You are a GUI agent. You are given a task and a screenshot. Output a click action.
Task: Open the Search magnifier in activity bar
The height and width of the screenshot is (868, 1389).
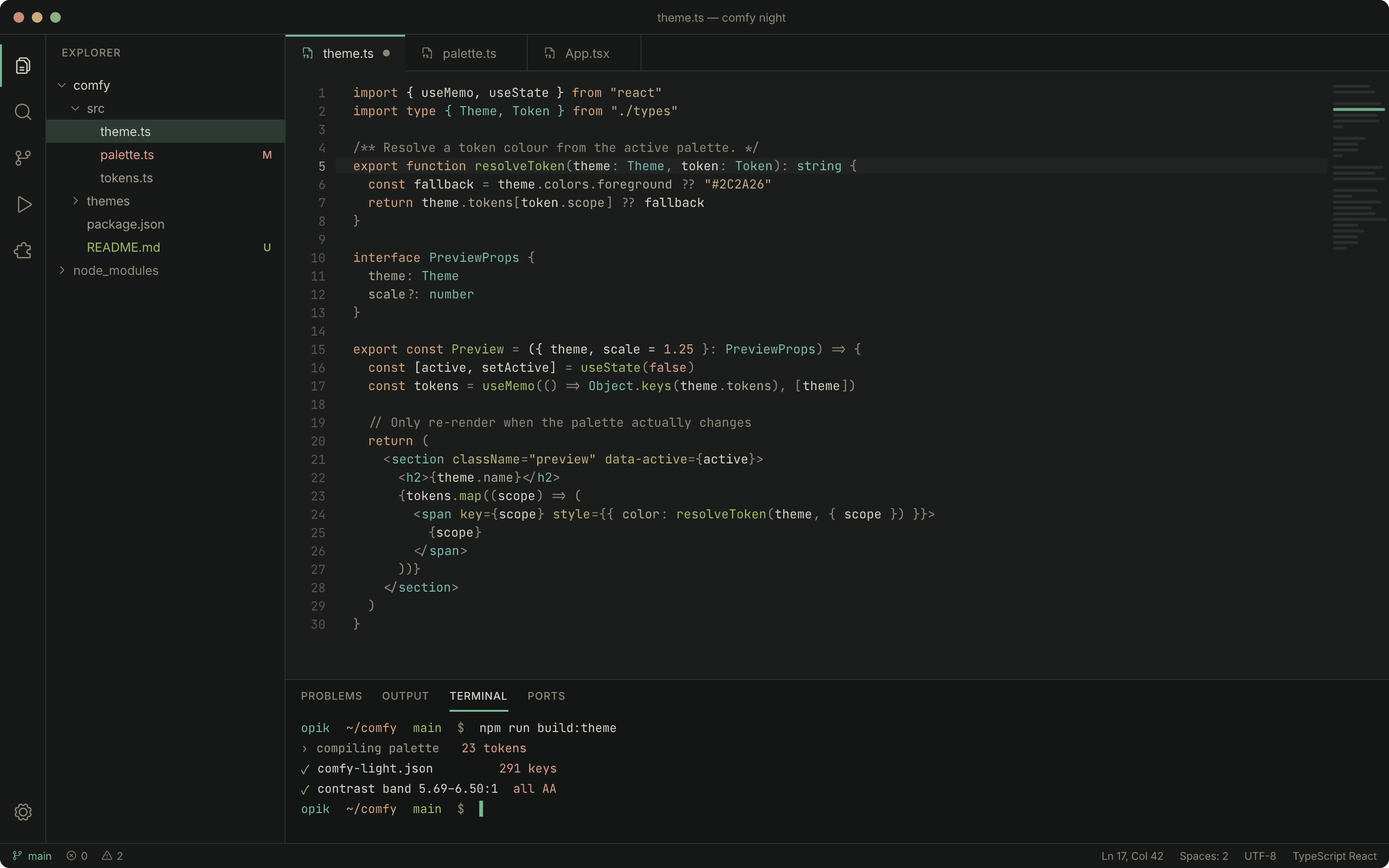23,111
